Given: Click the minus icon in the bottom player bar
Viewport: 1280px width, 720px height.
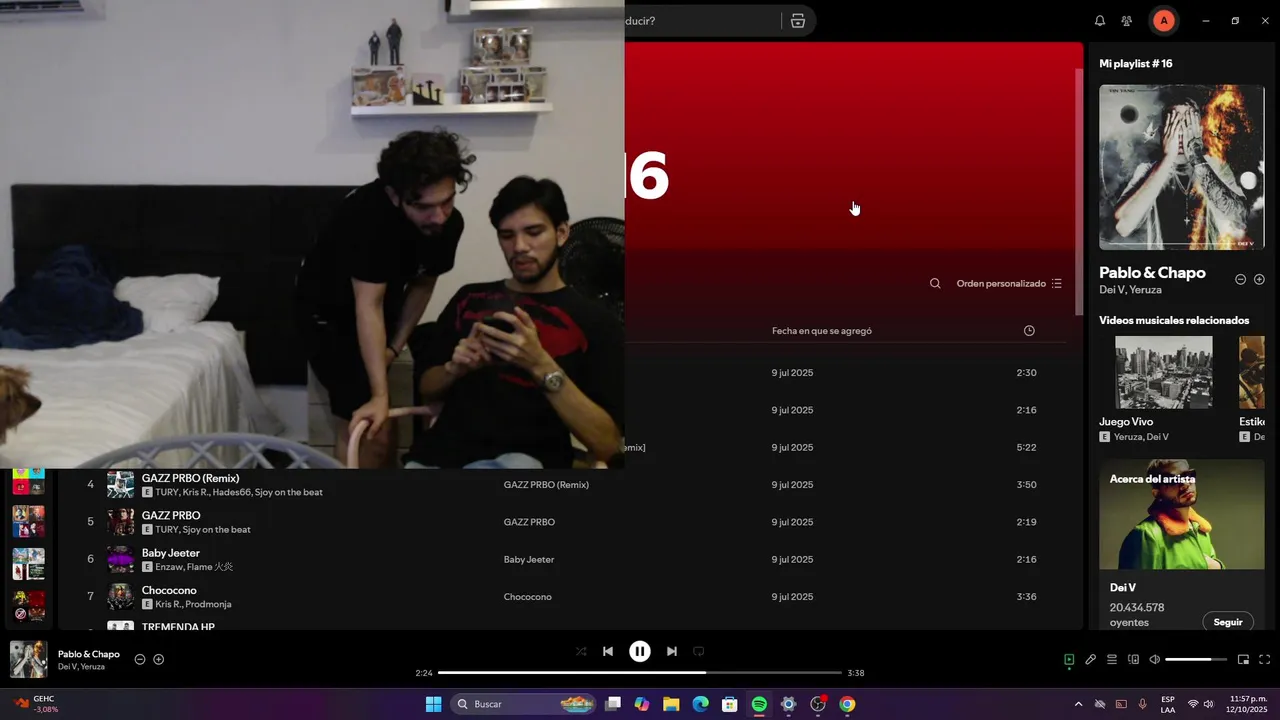Looking at the screenshot, I should point(140,659).
